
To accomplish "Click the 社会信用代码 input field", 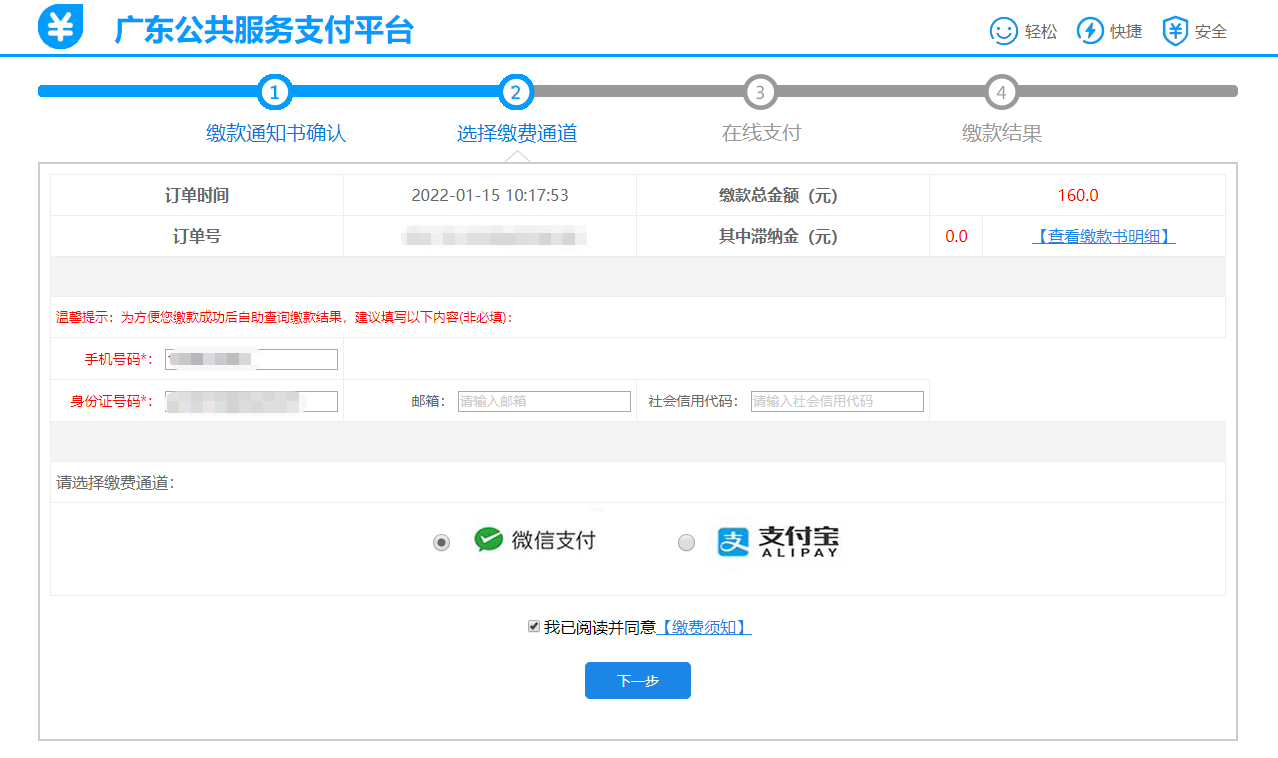I will coord(837,401).
